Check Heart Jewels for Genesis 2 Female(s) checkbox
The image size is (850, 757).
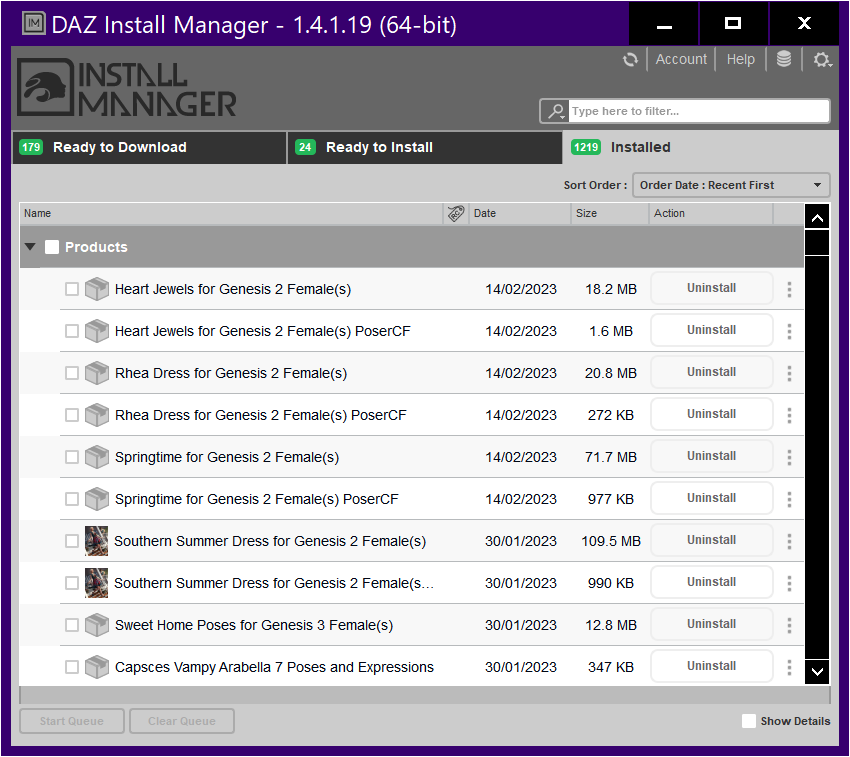tap(72, 289)
